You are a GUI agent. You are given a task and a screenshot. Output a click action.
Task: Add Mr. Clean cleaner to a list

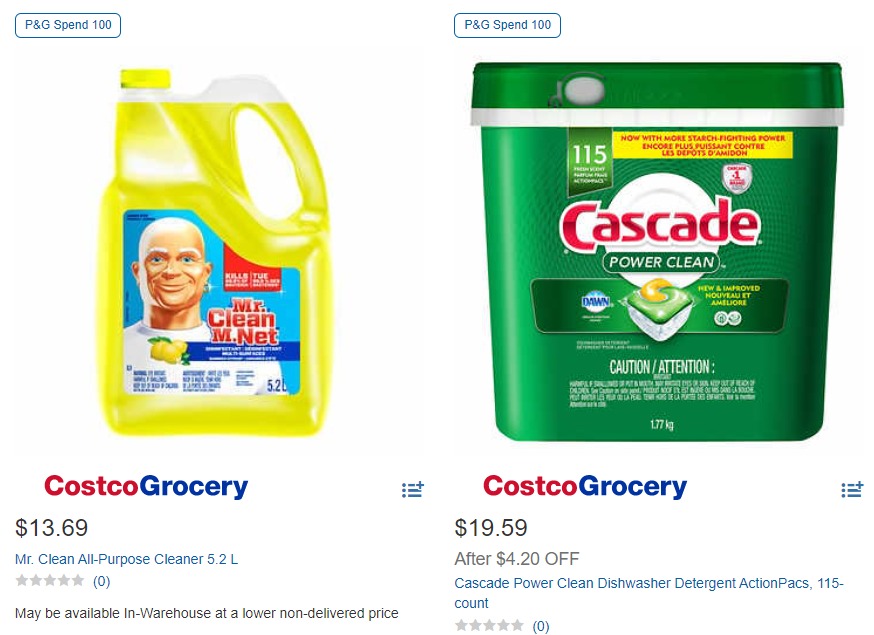(413, 489)
